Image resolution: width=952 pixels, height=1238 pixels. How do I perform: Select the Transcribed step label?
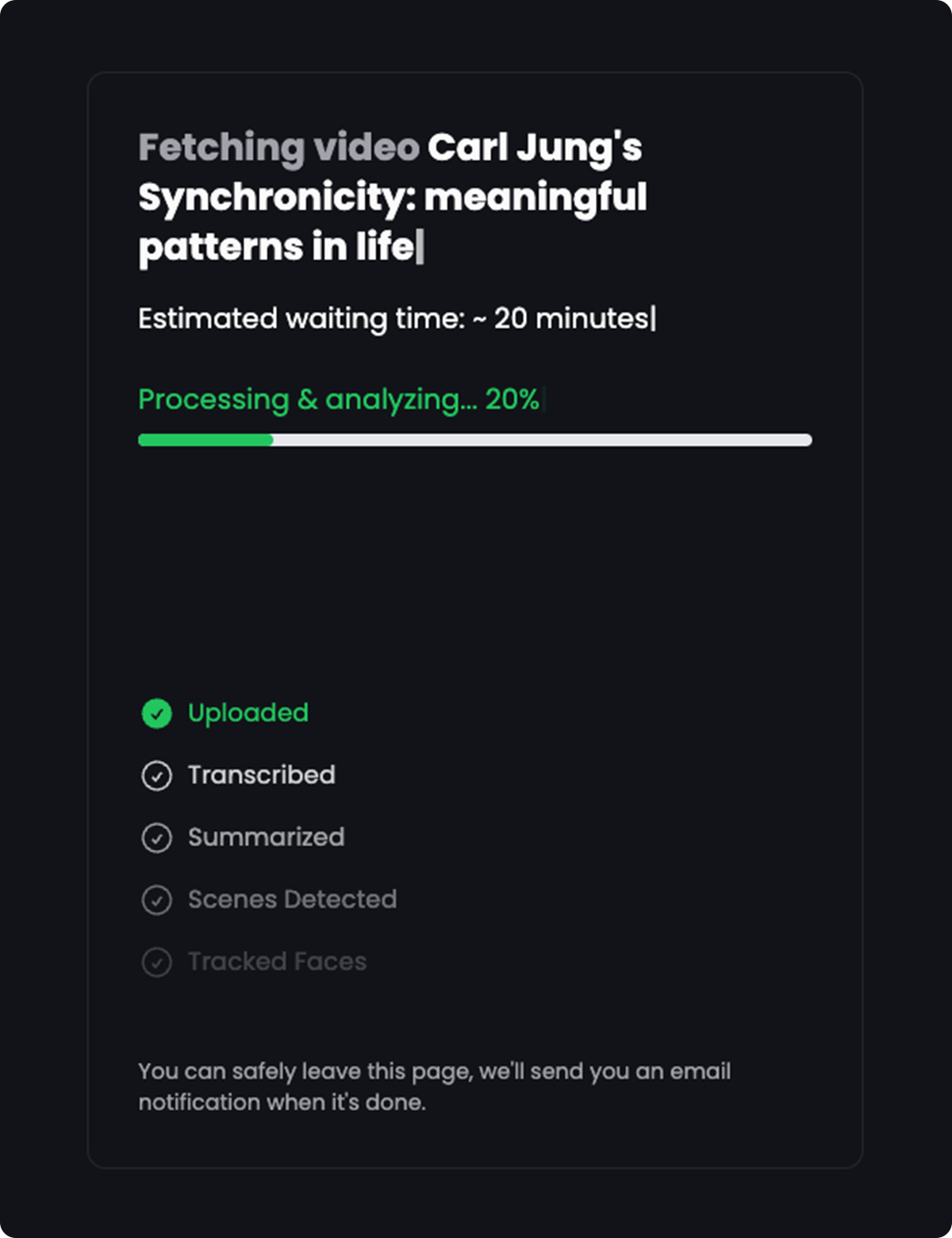(x=261, y=775)
